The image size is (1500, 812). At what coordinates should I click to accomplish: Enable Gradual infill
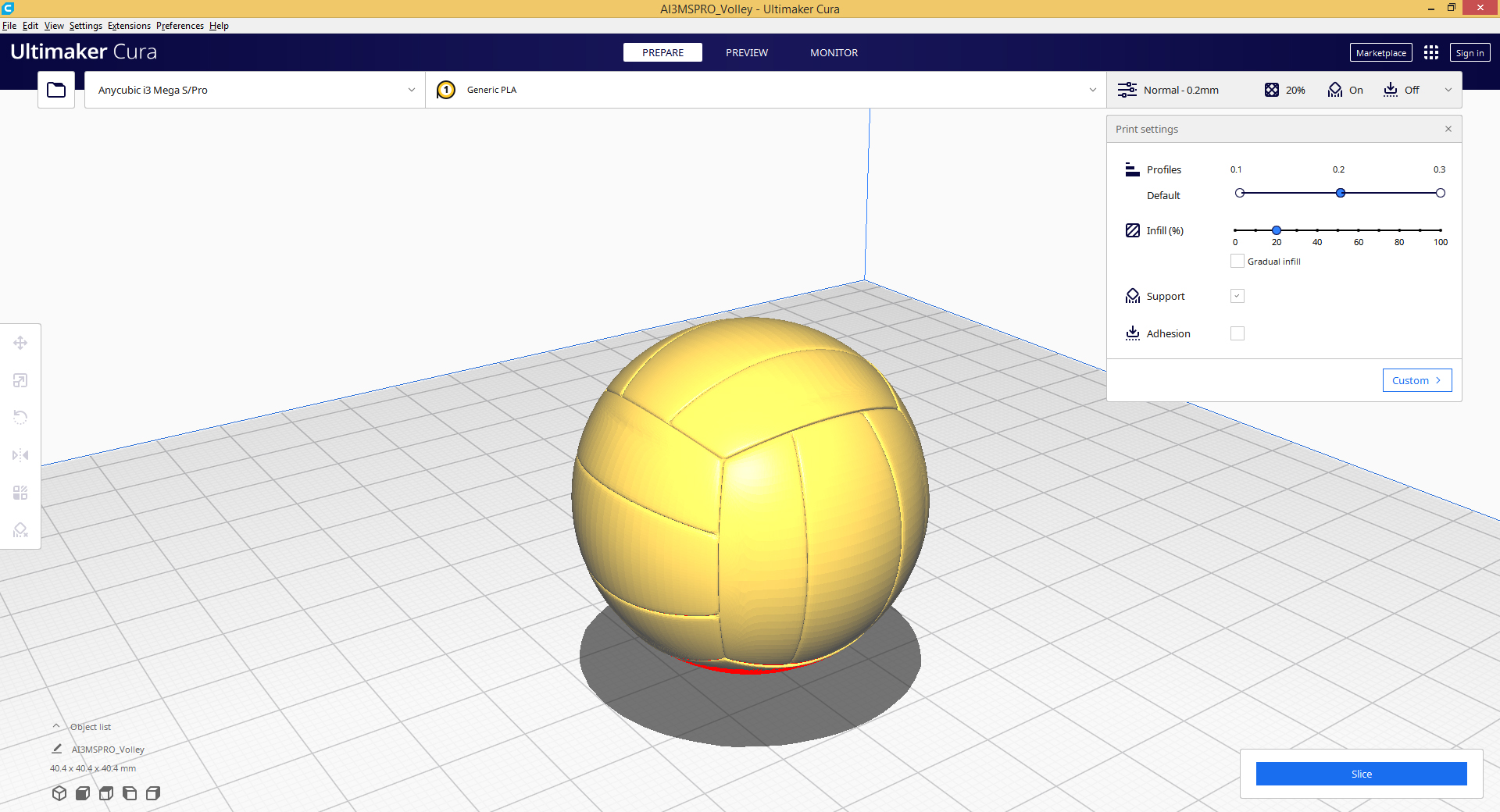(x=1237, y=261)
